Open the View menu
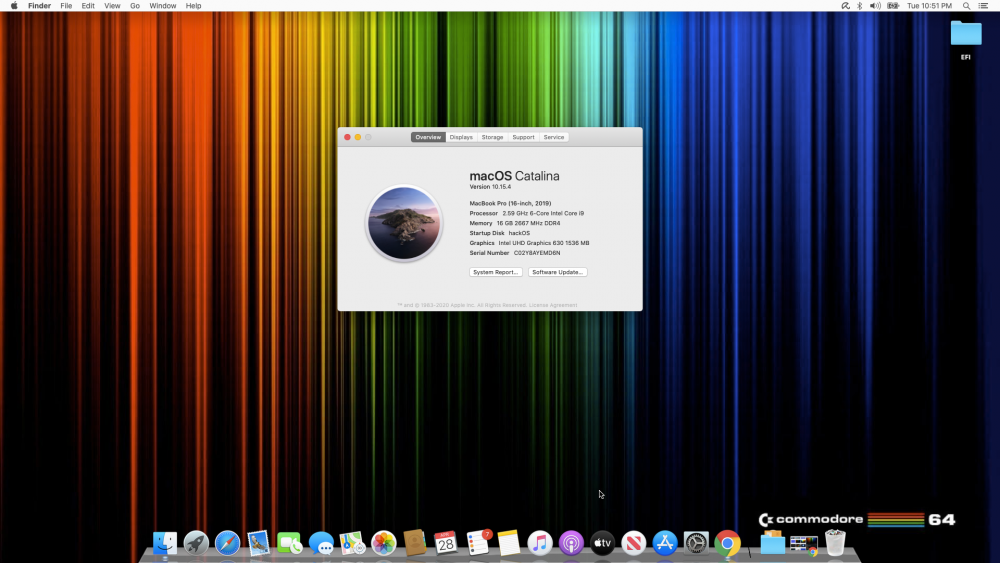The width and height of the screenshot is (1000, 563). 112,6
